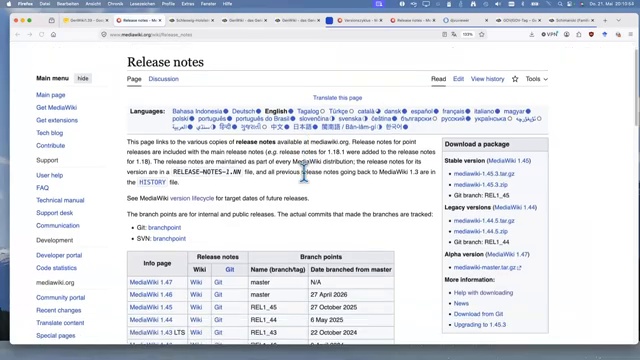The image size is (640, 360).
Task: Click the 133% zoom level indicator
Action: pyautogui.click(x=467, y=35)
